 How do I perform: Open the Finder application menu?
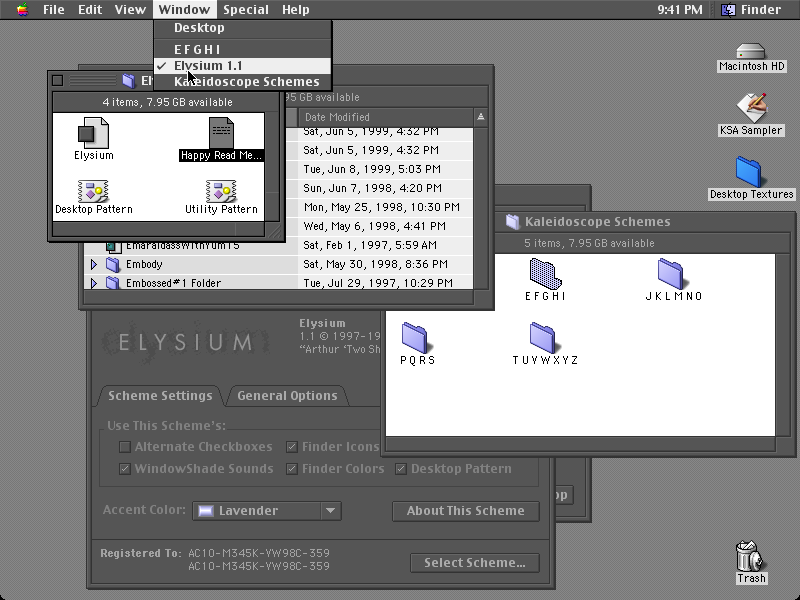click(751, 10)
